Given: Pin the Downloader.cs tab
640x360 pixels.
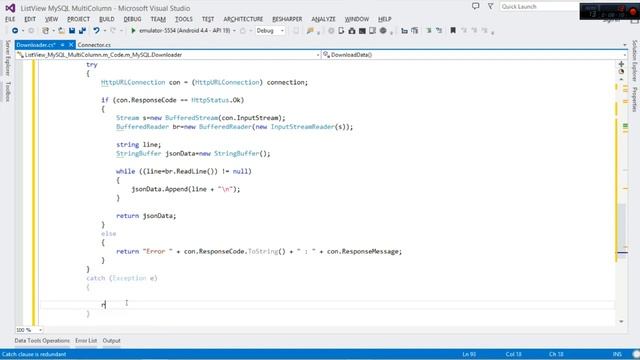Looking at the screenshot, I should (62, 45).
